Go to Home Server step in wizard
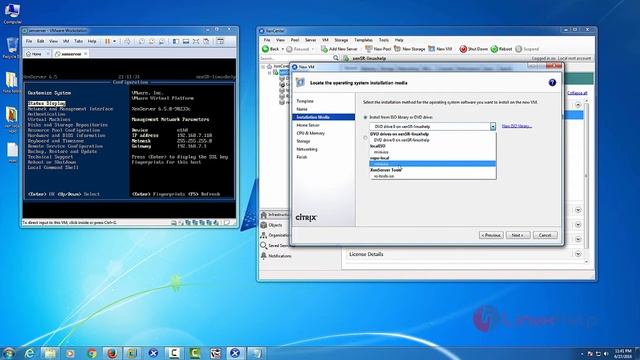The image size is (640, 360). click(x=308, y=125)
